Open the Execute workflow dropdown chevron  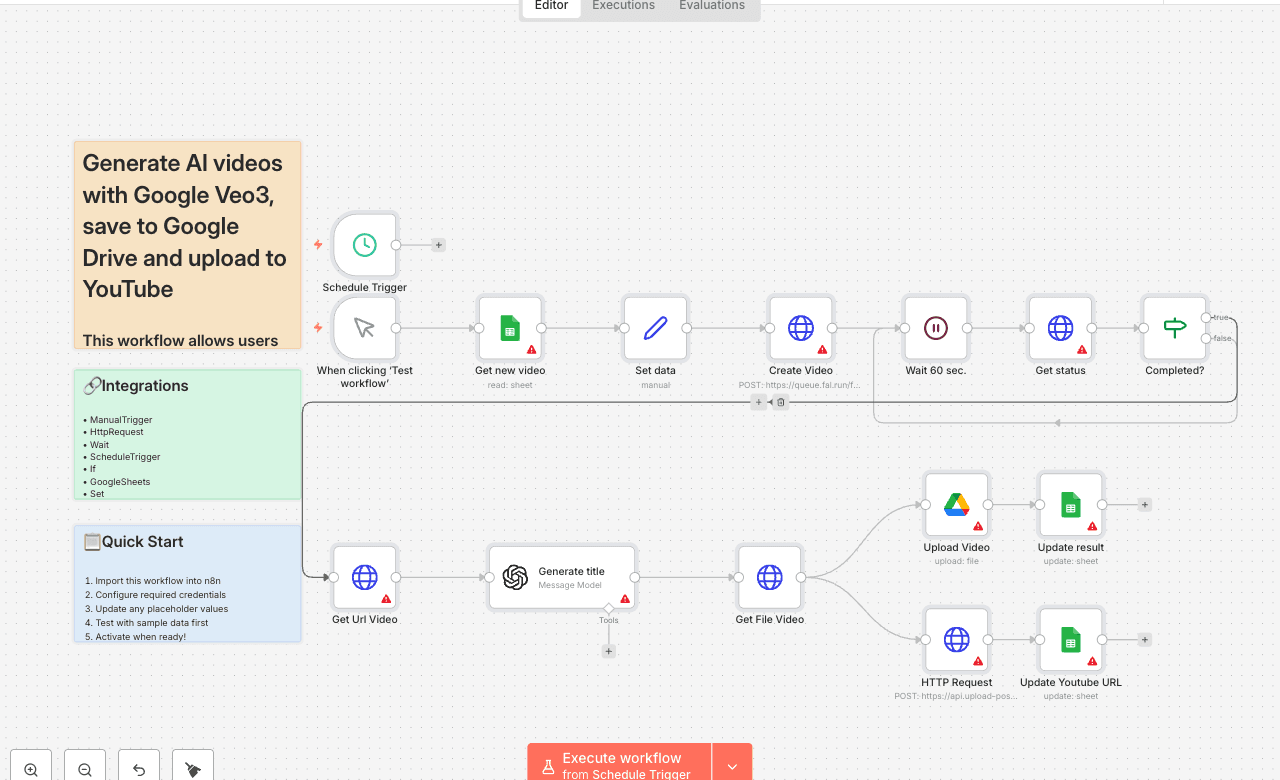(732, 761)
